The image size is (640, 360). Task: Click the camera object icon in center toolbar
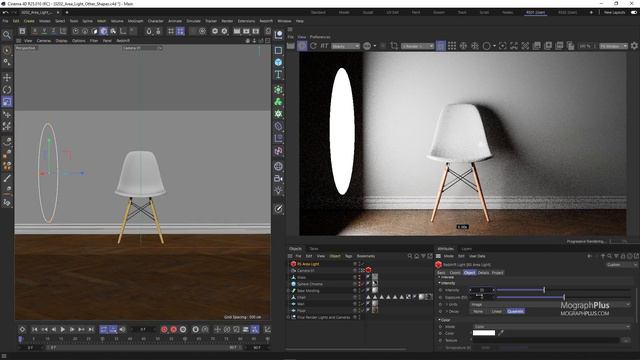[278, 178]
